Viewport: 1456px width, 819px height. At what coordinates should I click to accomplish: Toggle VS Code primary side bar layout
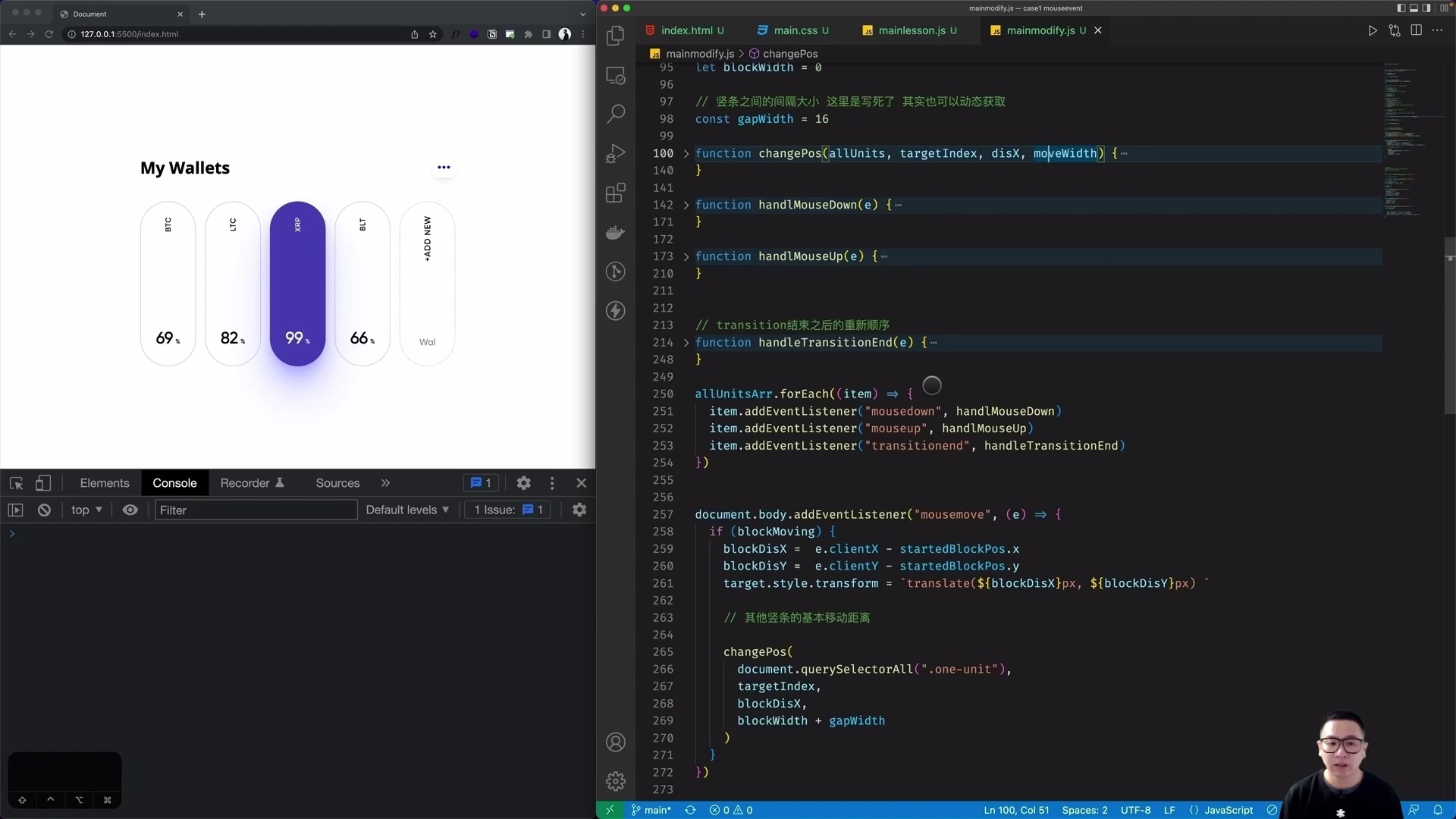[x=1401, y=8]
